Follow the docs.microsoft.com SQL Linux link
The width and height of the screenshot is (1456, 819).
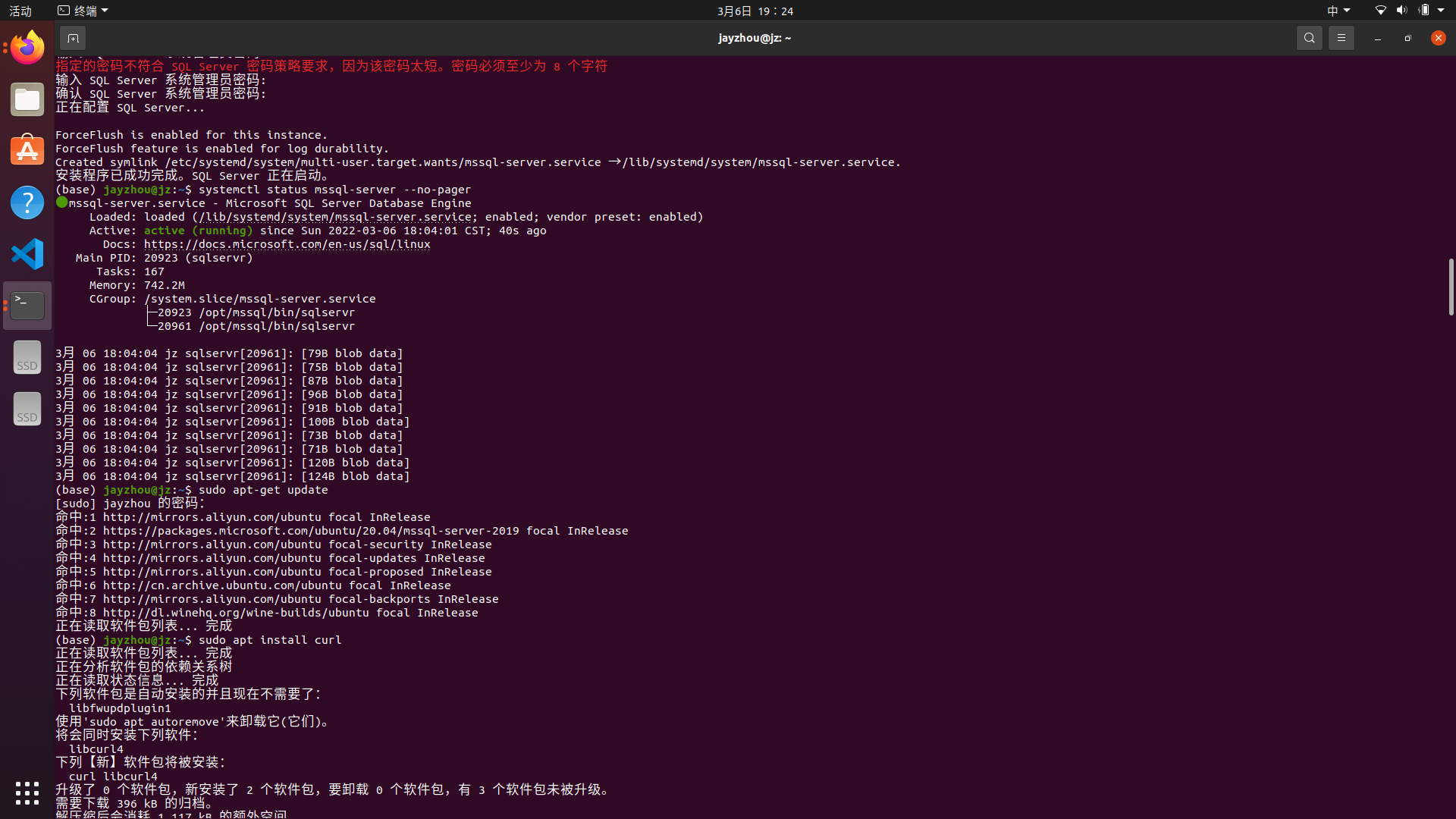287,244
